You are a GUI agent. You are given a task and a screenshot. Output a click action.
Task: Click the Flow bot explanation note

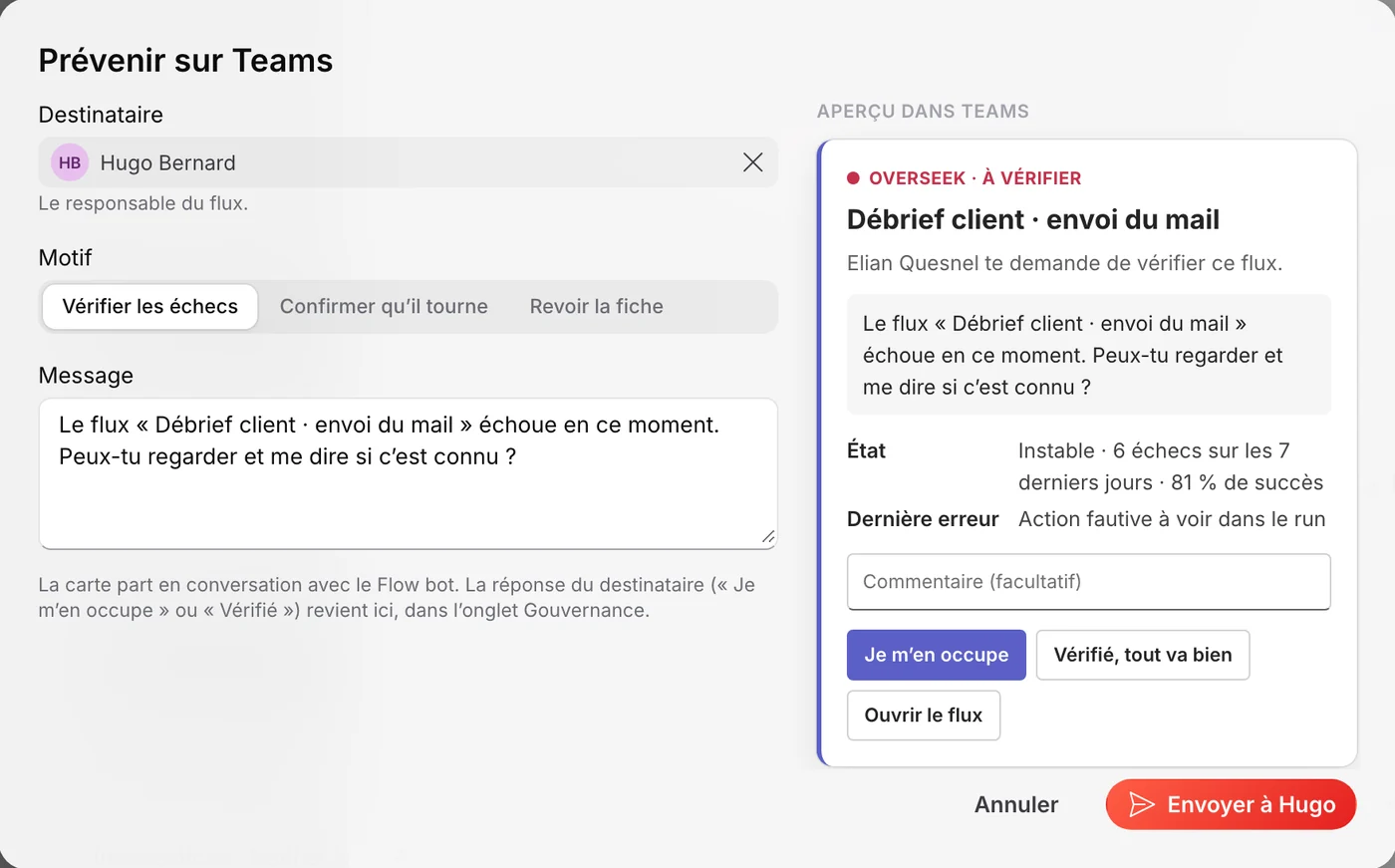(x=397, y=598)
